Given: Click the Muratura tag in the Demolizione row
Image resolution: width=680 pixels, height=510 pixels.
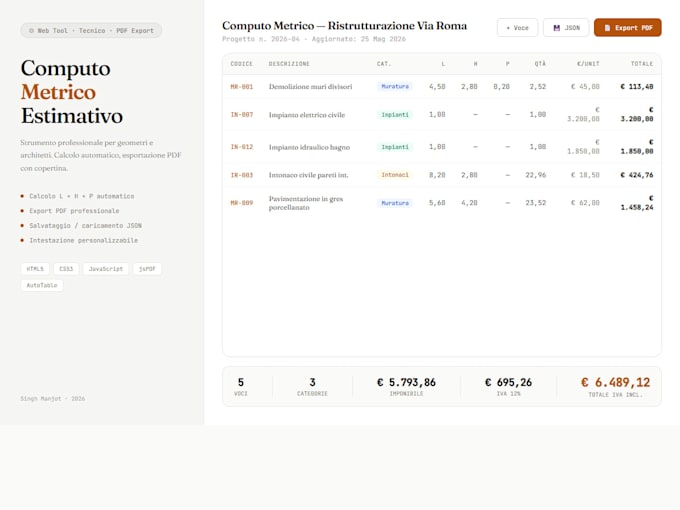Looking at the screenshot, I should pos(395,86).
